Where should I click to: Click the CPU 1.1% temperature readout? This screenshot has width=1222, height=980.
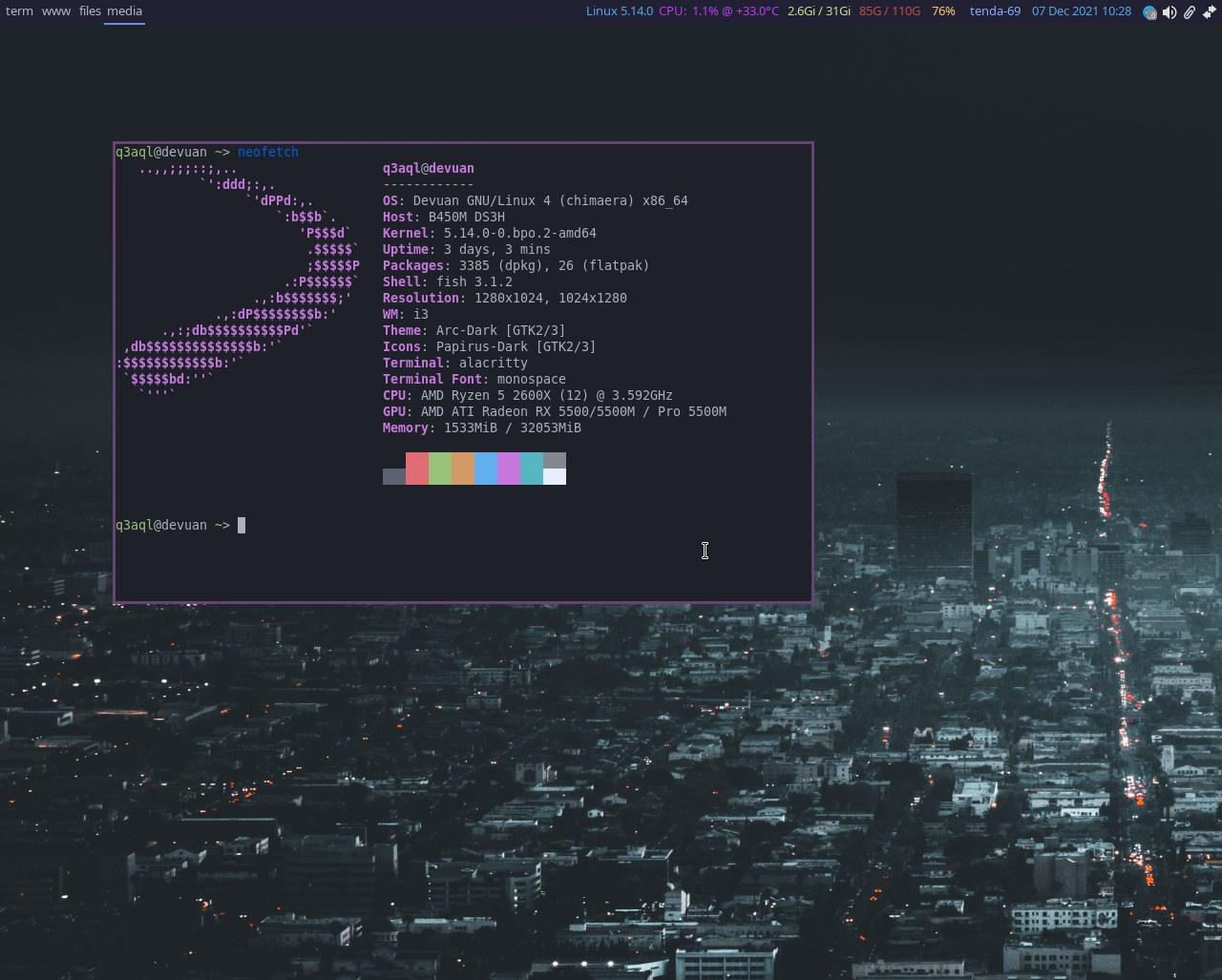tap(719, 11)
